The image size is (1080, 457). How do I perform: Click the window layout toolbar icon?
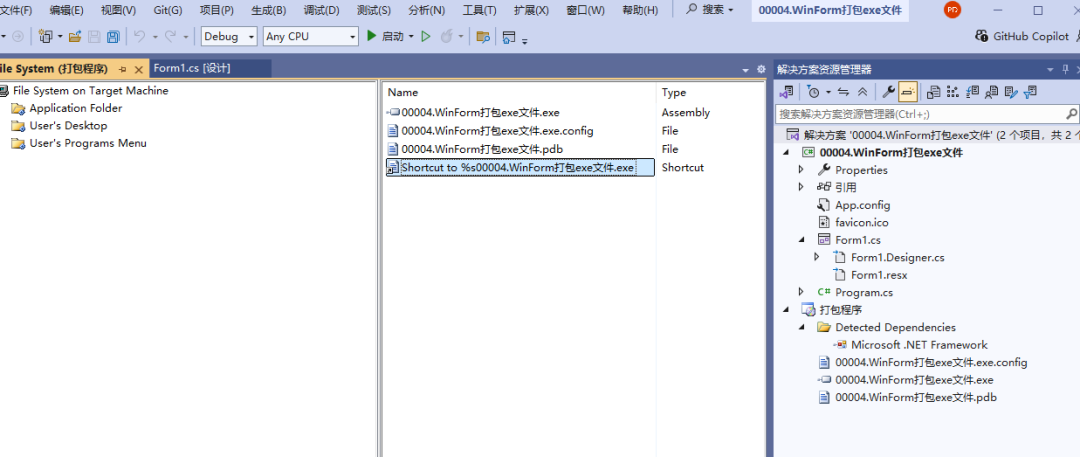coord(509,37)
